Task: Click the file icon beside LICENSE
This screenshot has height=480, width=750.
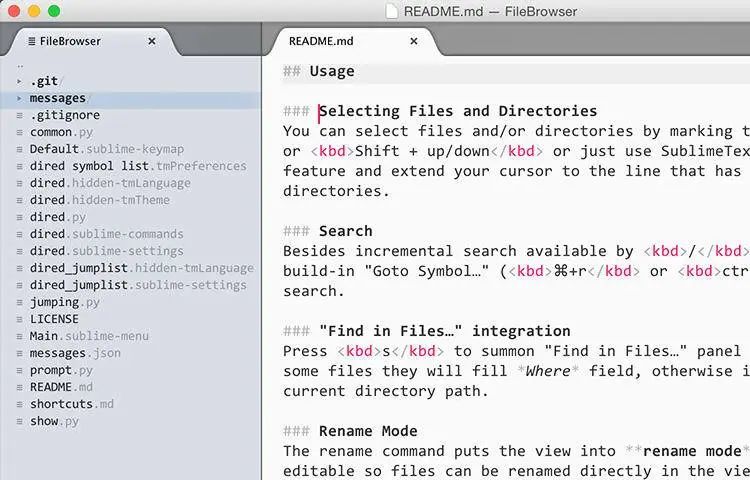Action: (x=19, y=319)
